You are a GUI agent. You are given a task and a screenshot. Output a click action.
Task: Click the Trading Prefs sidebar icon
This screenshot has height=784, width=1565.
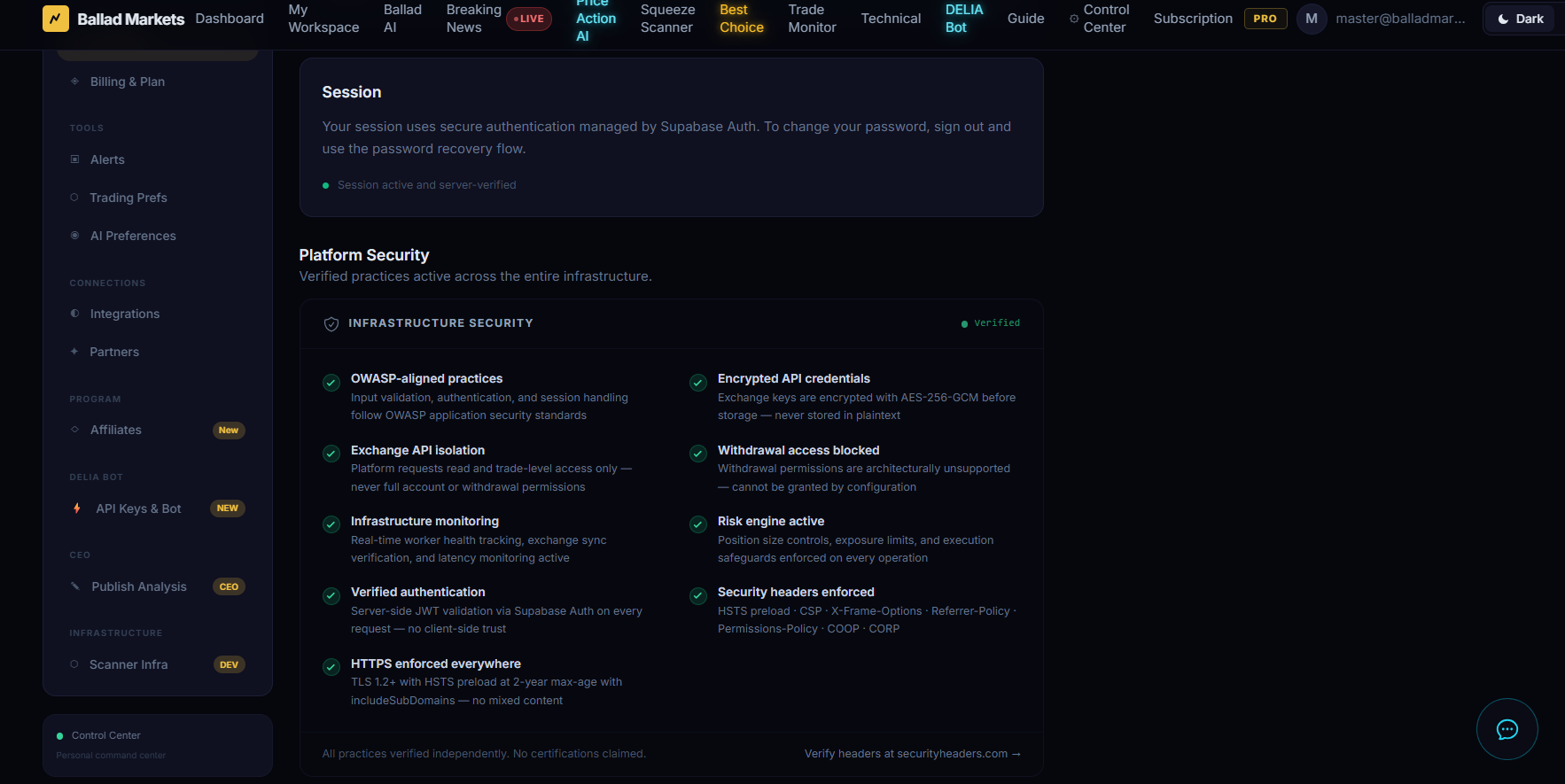pos(74,198)
